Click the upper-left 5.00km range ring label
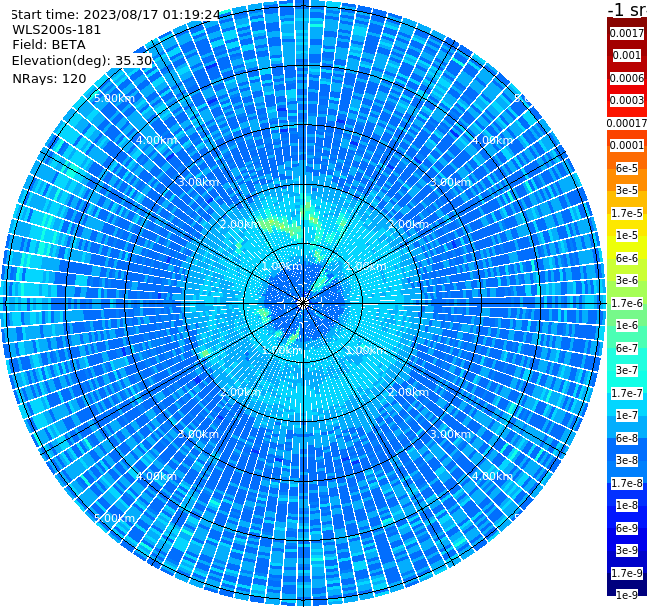The image size is (647, 607). pyautogui.click(x=114, y=98)
